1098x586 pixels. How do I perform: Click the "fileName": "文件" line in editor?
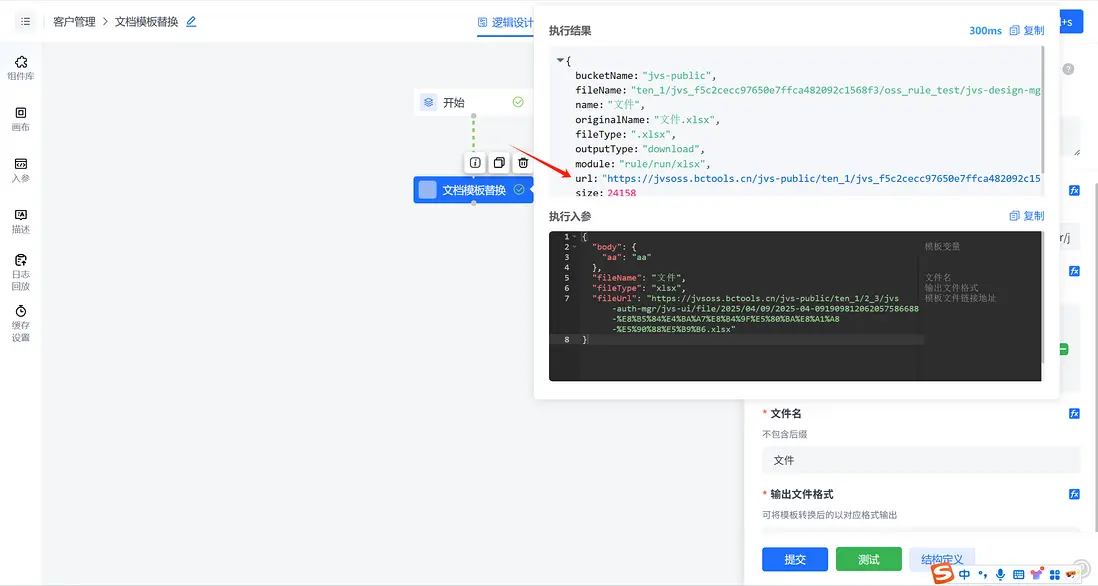point(639,278)
